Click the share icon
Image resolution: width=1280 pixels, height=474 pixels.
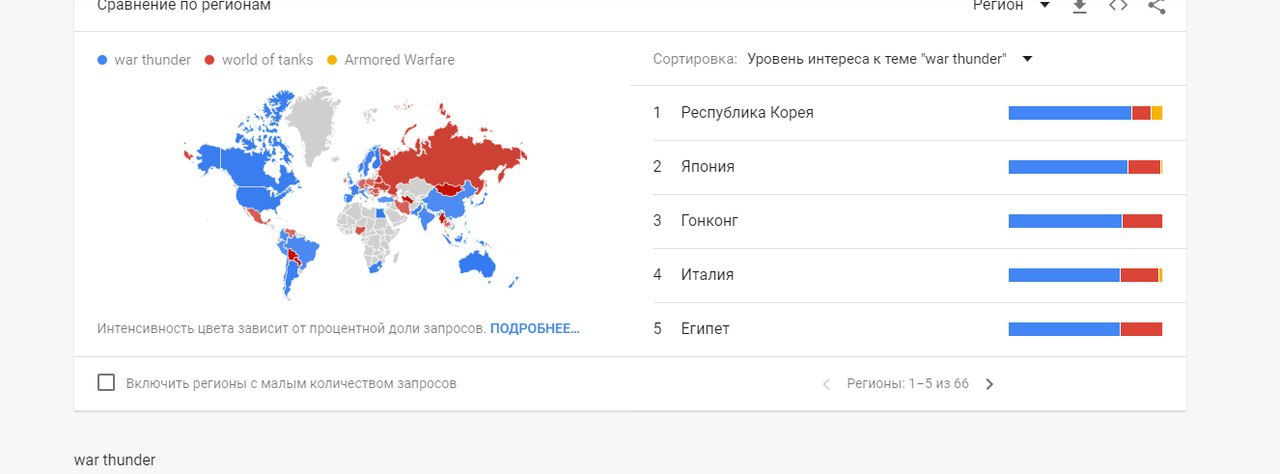pyautogui.click(x=1157, y=6)
